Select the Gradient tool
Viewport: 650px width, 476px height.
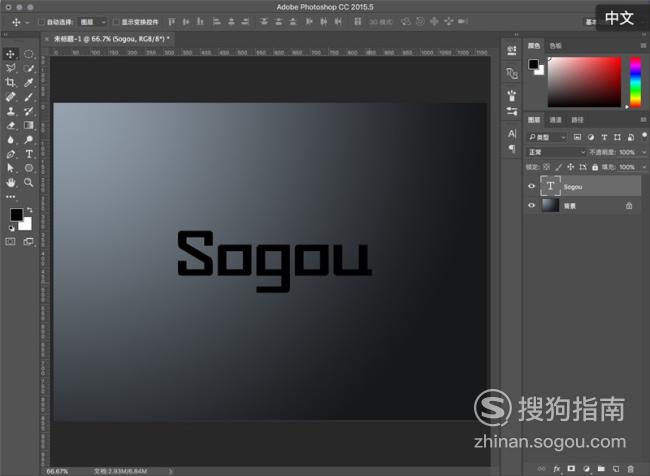pyautogui.click(x=28, y=125)
